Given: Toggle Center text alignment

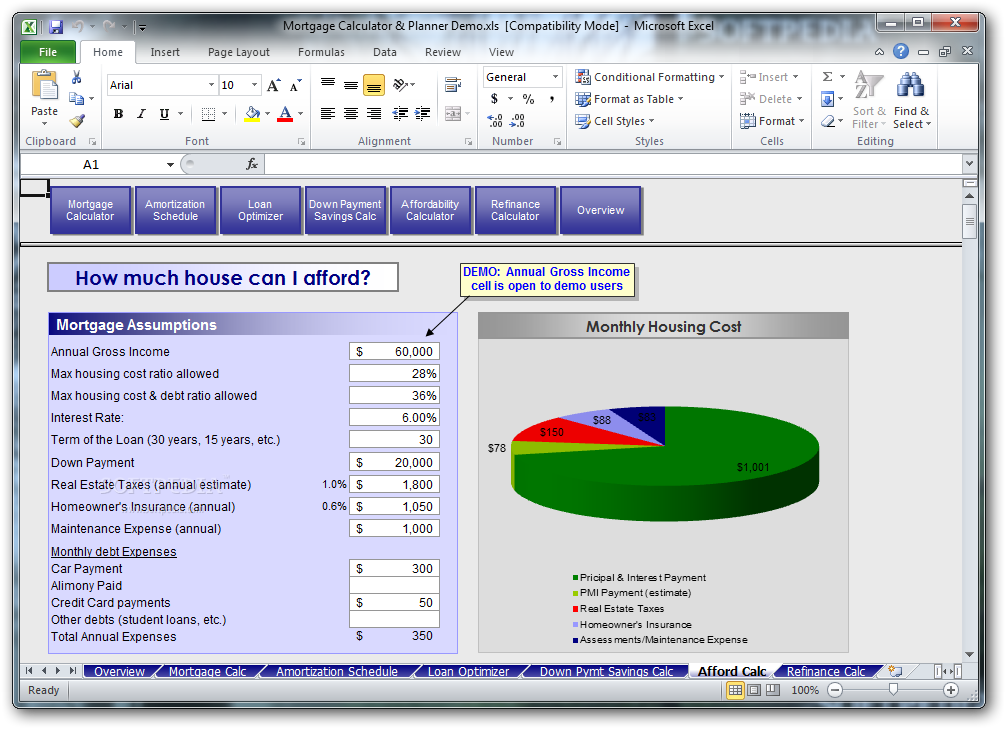Looking at the screenshot, I should tap(351, 114).
